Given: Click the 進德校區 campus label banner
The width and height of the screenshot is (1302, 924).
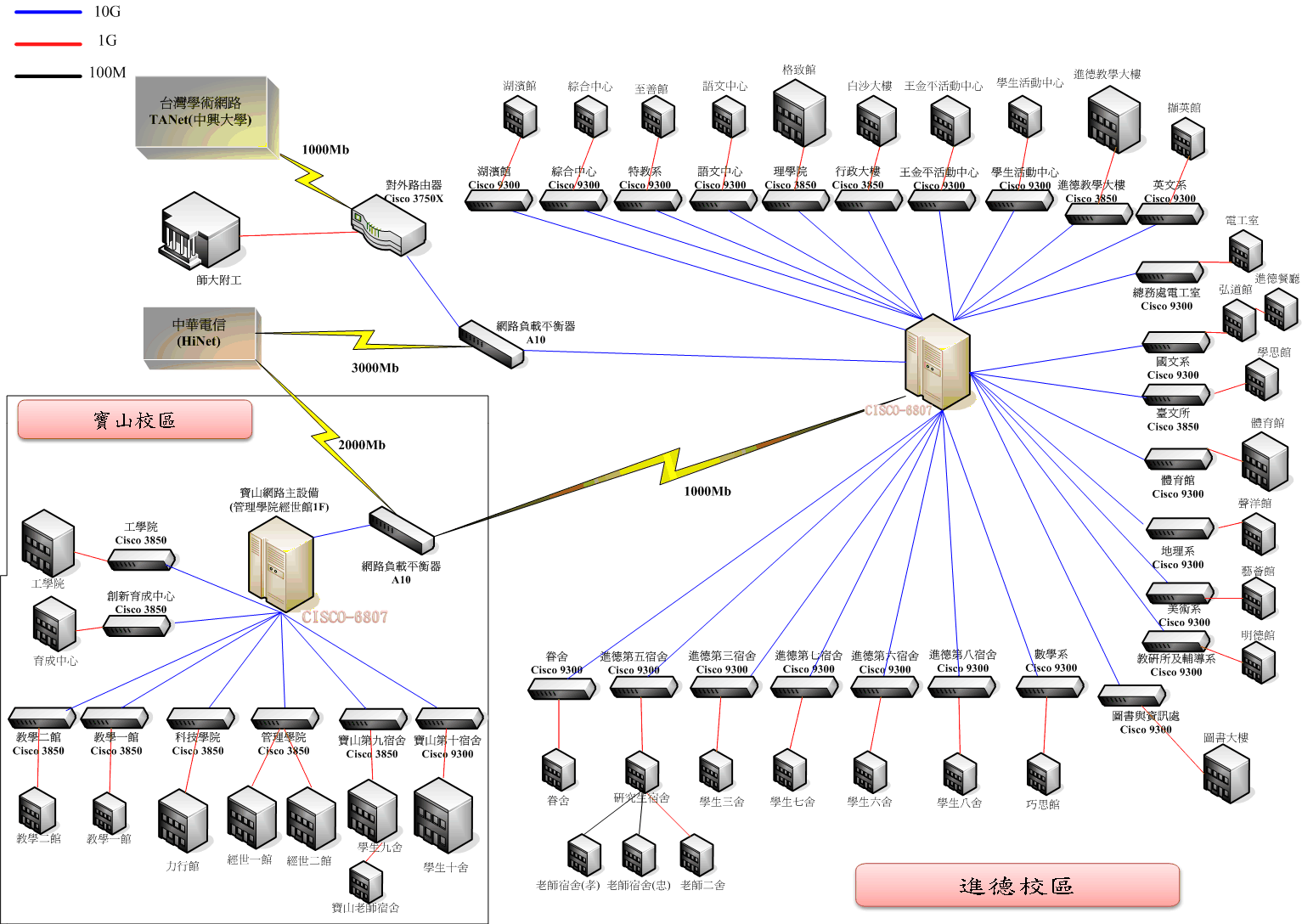Looking at the screenshot, I should coord(1017,886).
